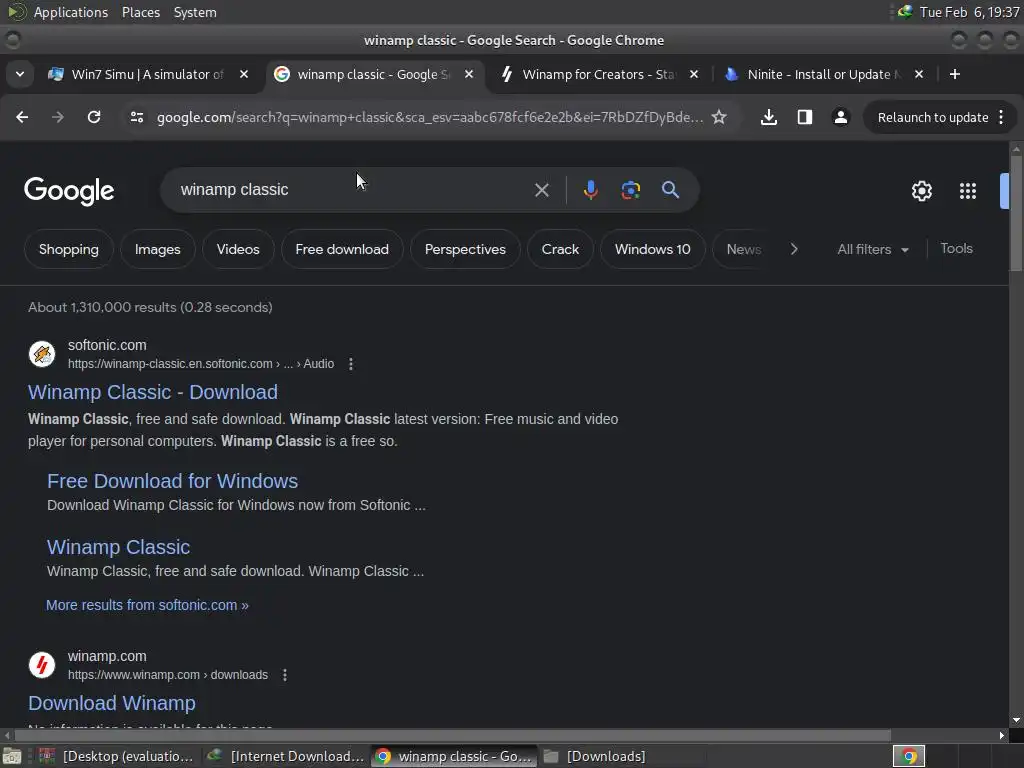The height and width of the screenshot is (768, 1024).
Task: Show more filter chips with right chevron
Action: [794, 249]
